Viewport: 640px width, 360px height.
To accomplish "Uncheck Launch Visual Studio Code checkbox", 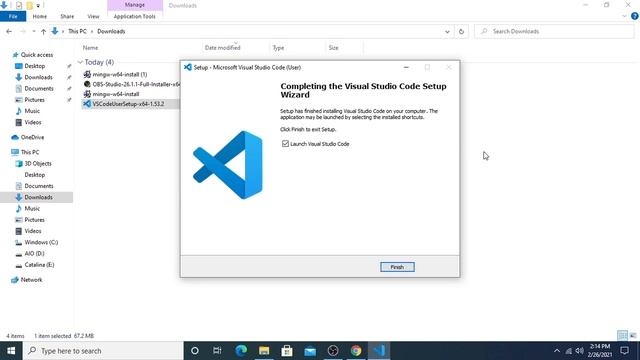I will point(285,144).
